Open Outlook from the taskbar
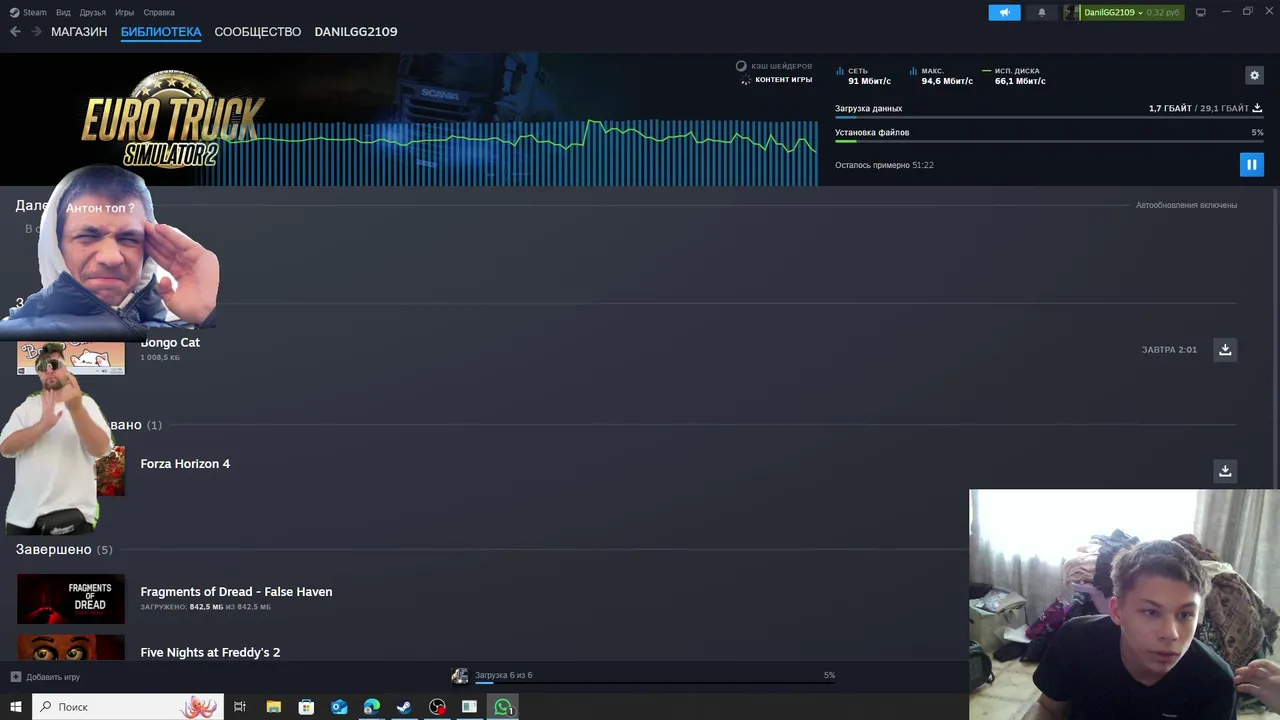Screen dimensions: 1280x720 [x=339, y=707]
